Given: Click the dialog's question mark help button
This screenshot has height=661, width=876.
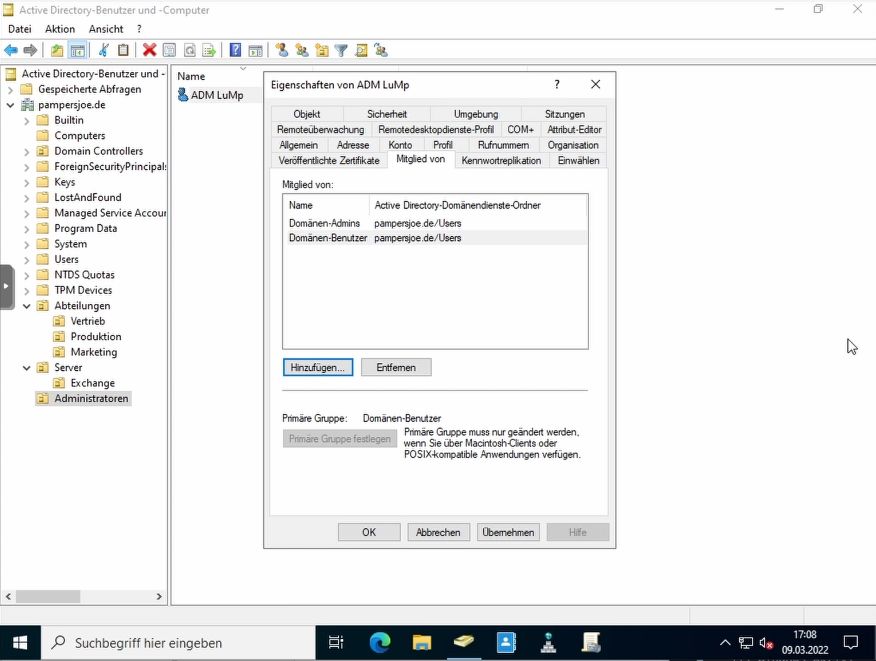Looking at the screenshot, I should [x=556, y=84].
